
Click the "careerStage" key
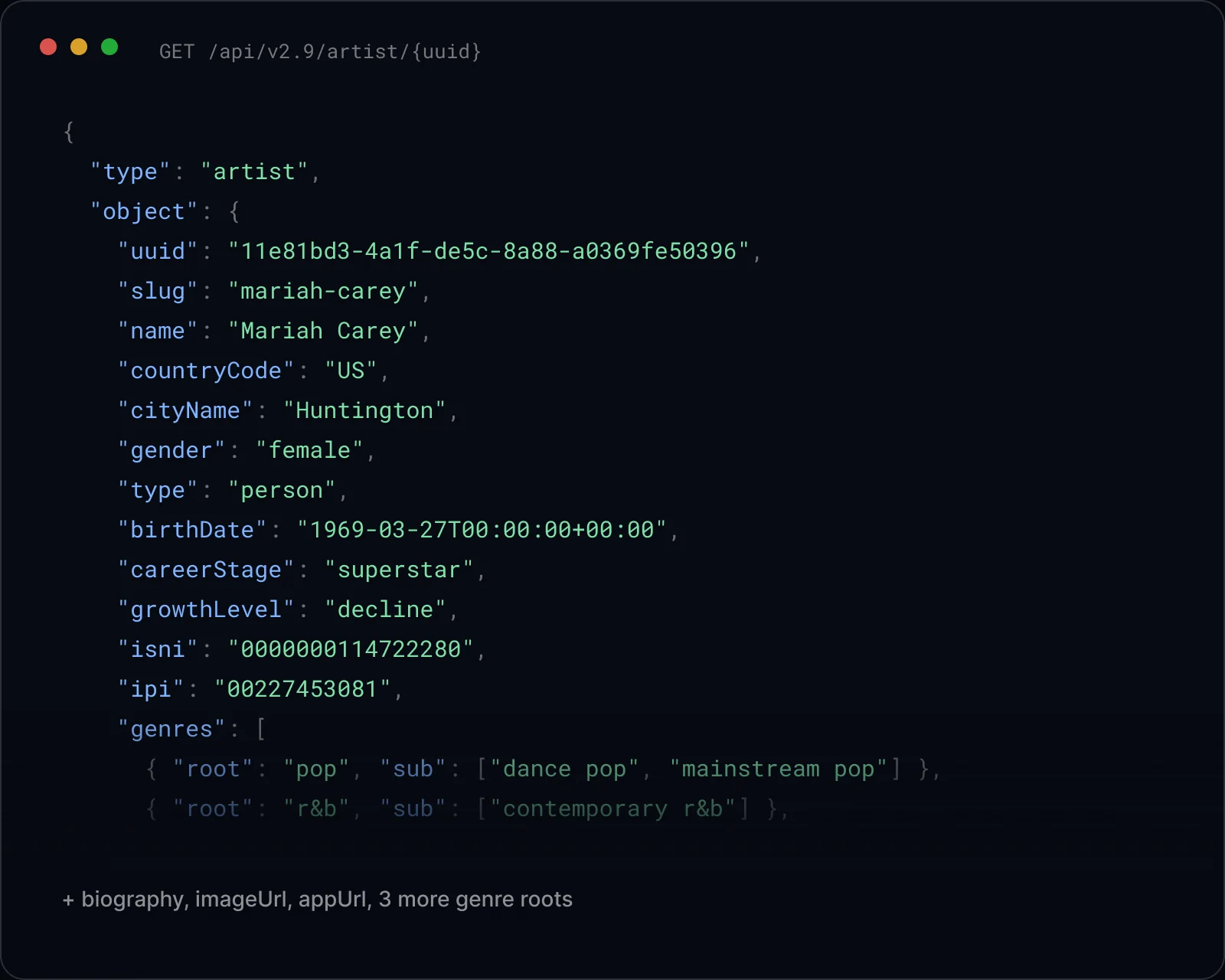206,570
